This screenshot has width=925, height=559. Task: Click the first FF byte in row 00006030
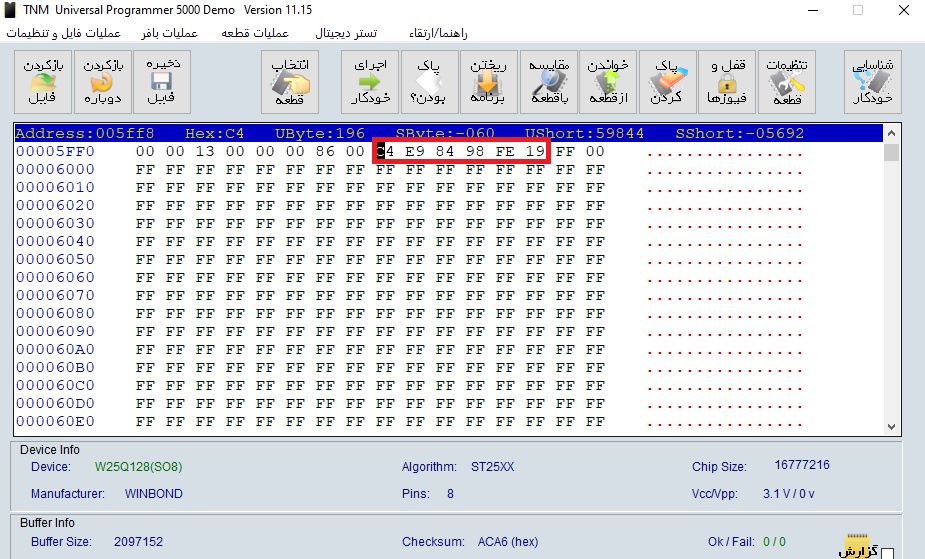pyautogui.click(x=145, y=223)
